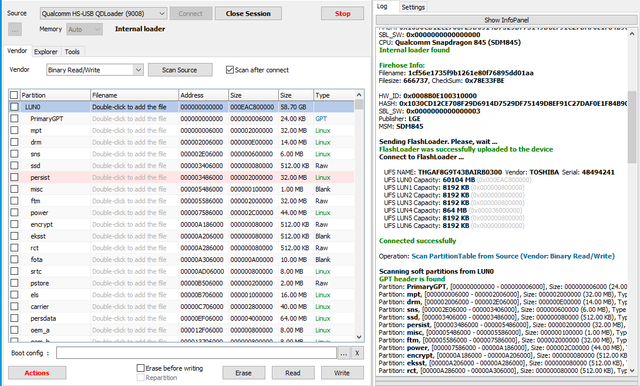The height and width of the screenshot is (386, 640).
Task: Click the ellipsis button under Source
Action: [x=15, y=29]
